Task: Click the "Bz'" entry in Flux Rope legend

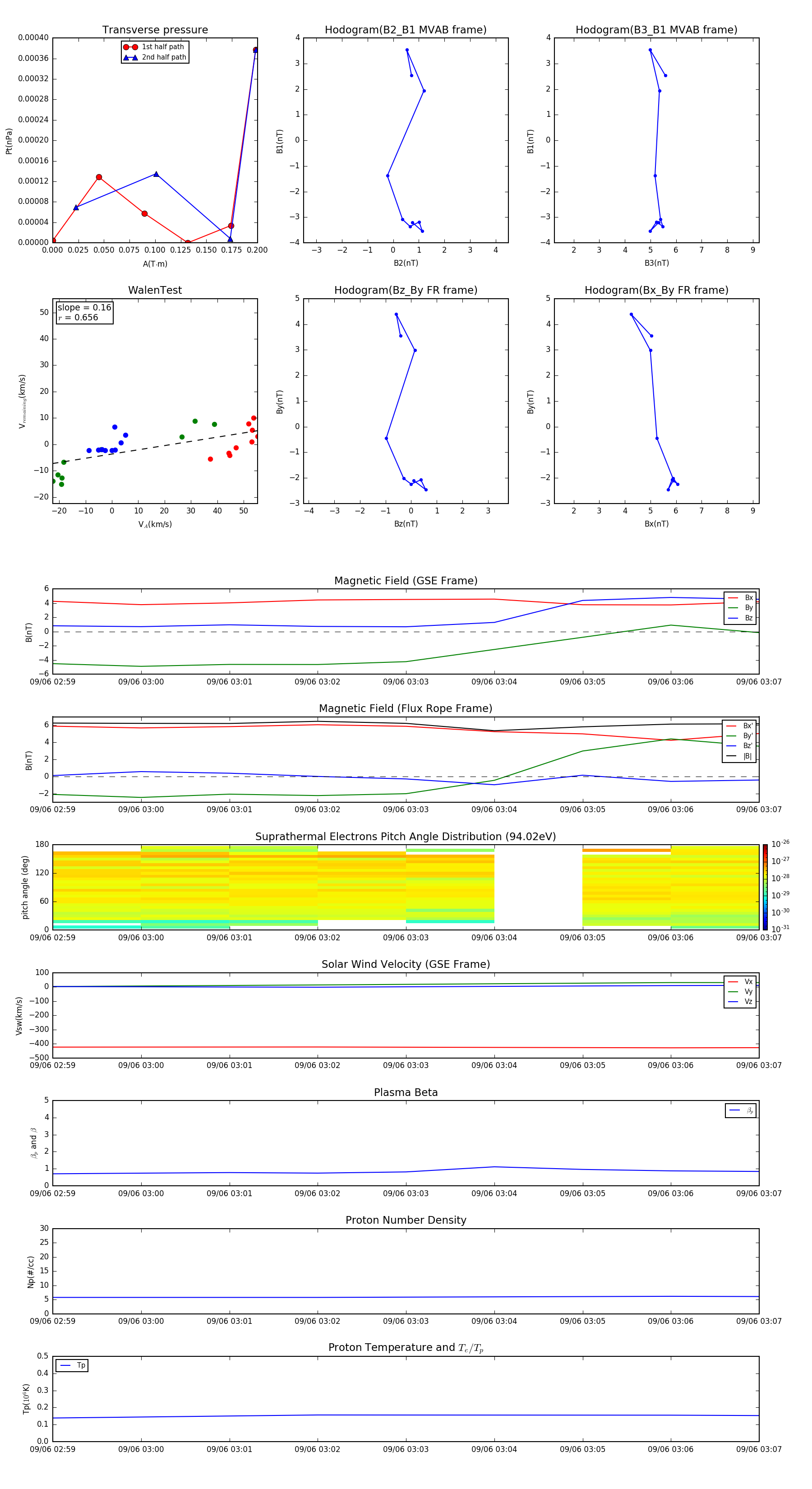Action: pos(740,746)
